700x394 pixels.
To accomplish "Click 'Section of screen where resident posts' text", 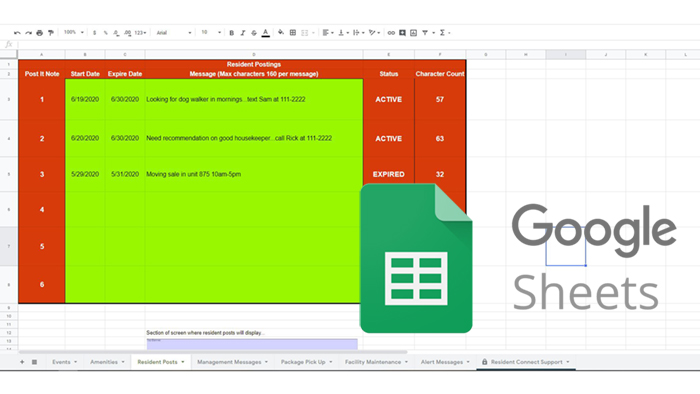I will pyautogui.click(x=205, y=333).
